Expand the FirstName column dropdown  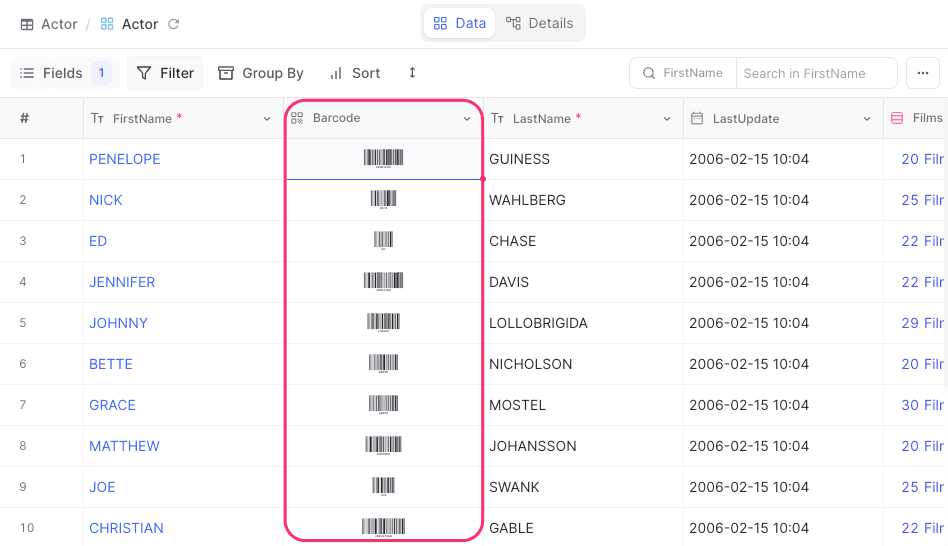267,119
